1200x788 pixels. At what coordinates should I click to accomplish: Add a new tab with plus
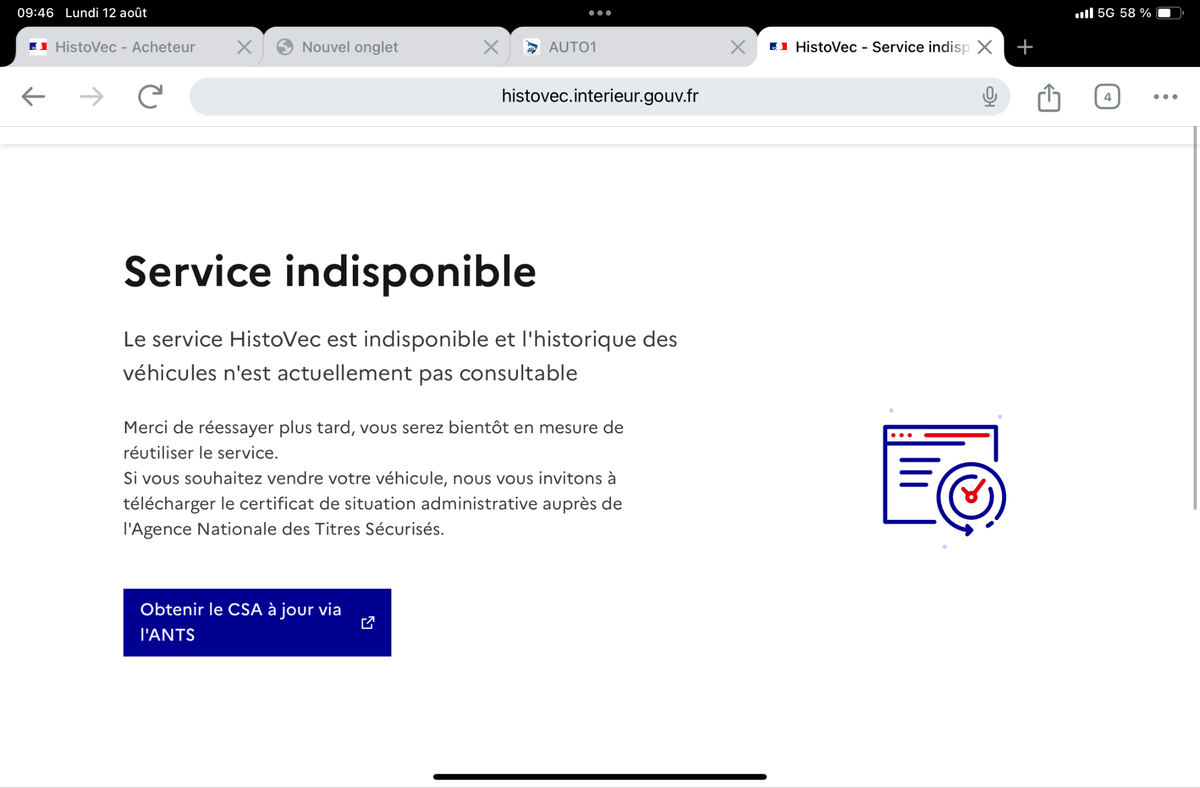1025,47
